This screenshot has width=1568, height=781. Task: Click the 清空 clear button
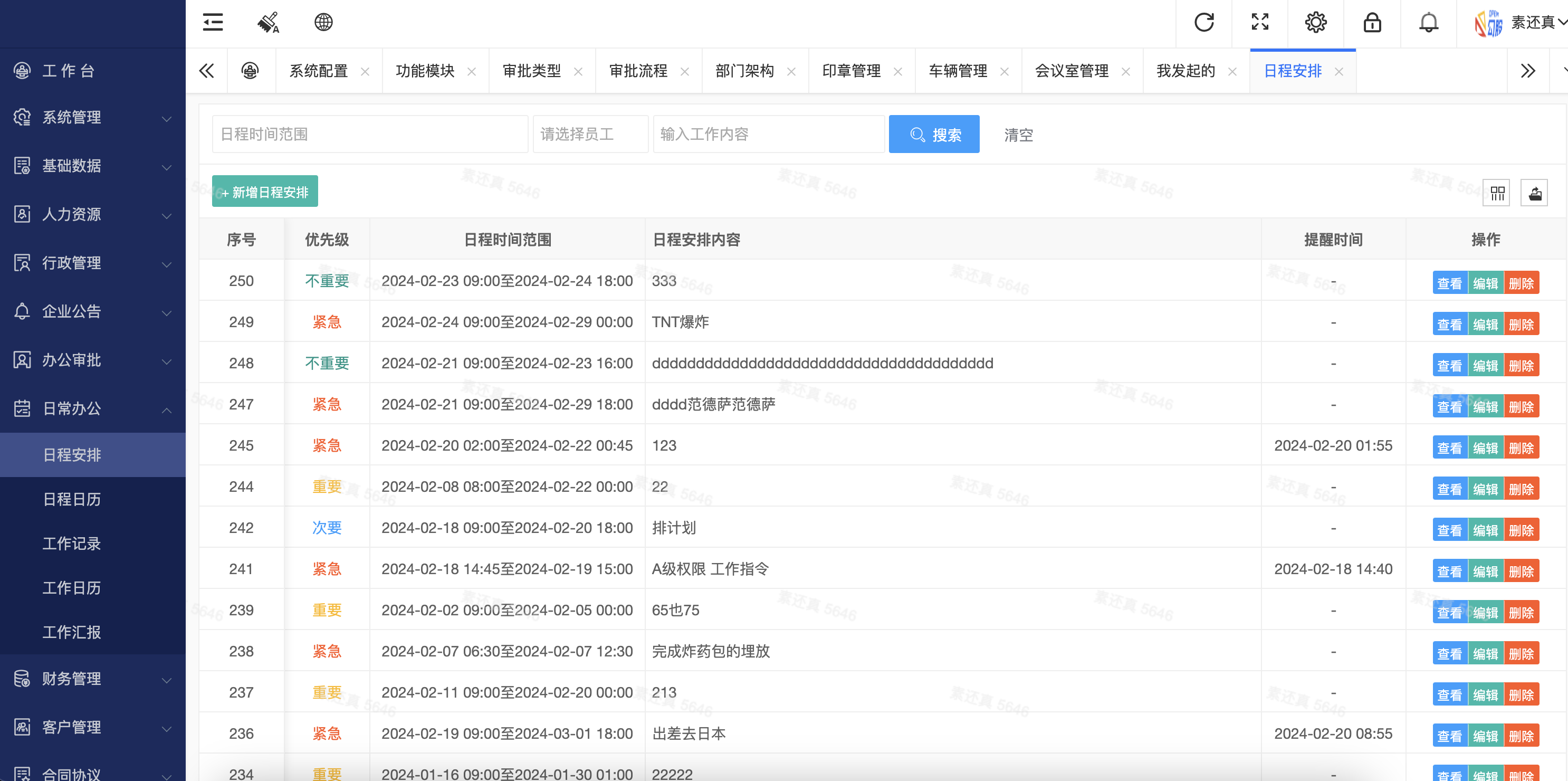1018,135
